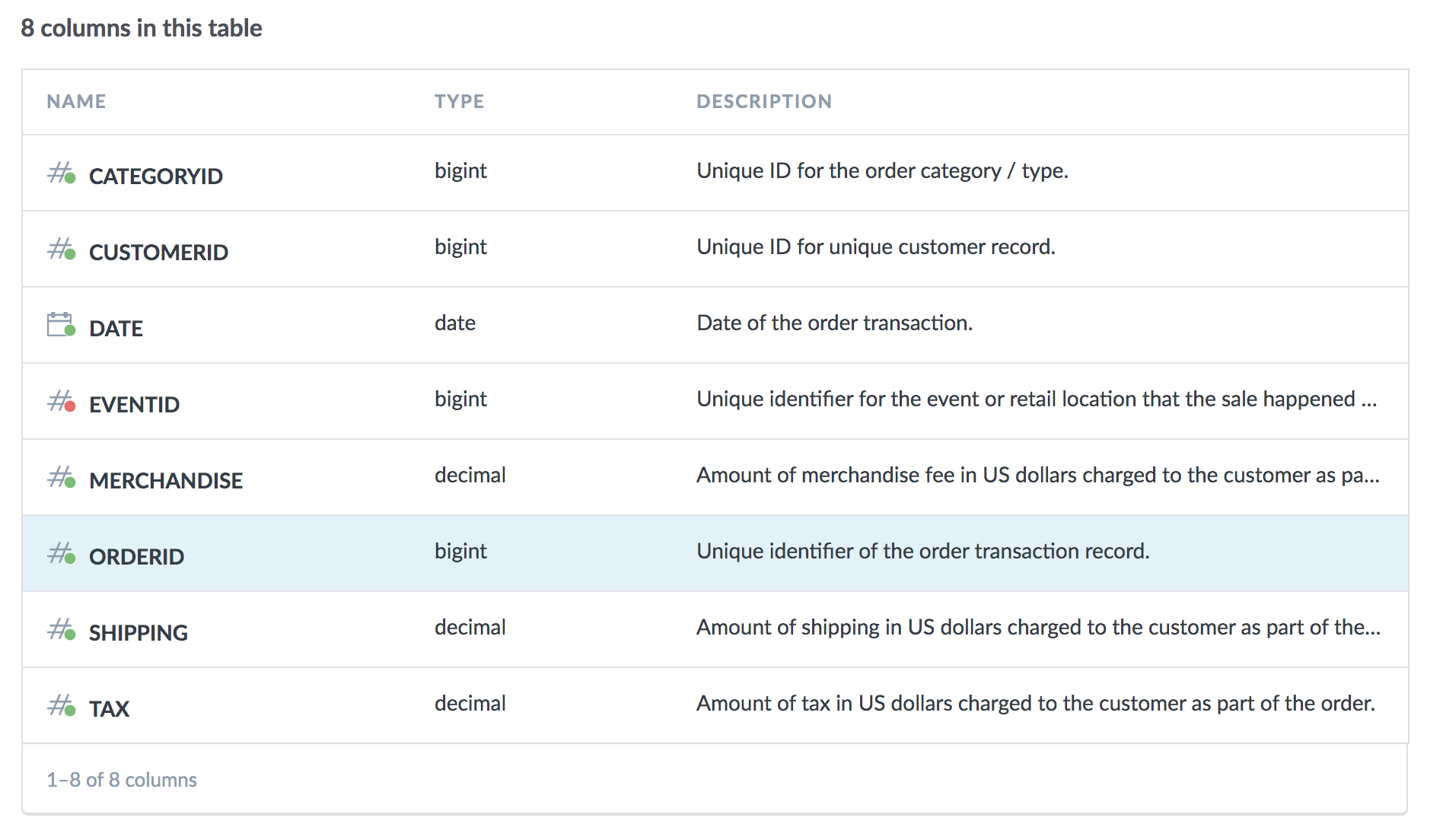Click 'Date of the order transaction' description
Screen dimensions: 1443x840
[x=835, y=323]
